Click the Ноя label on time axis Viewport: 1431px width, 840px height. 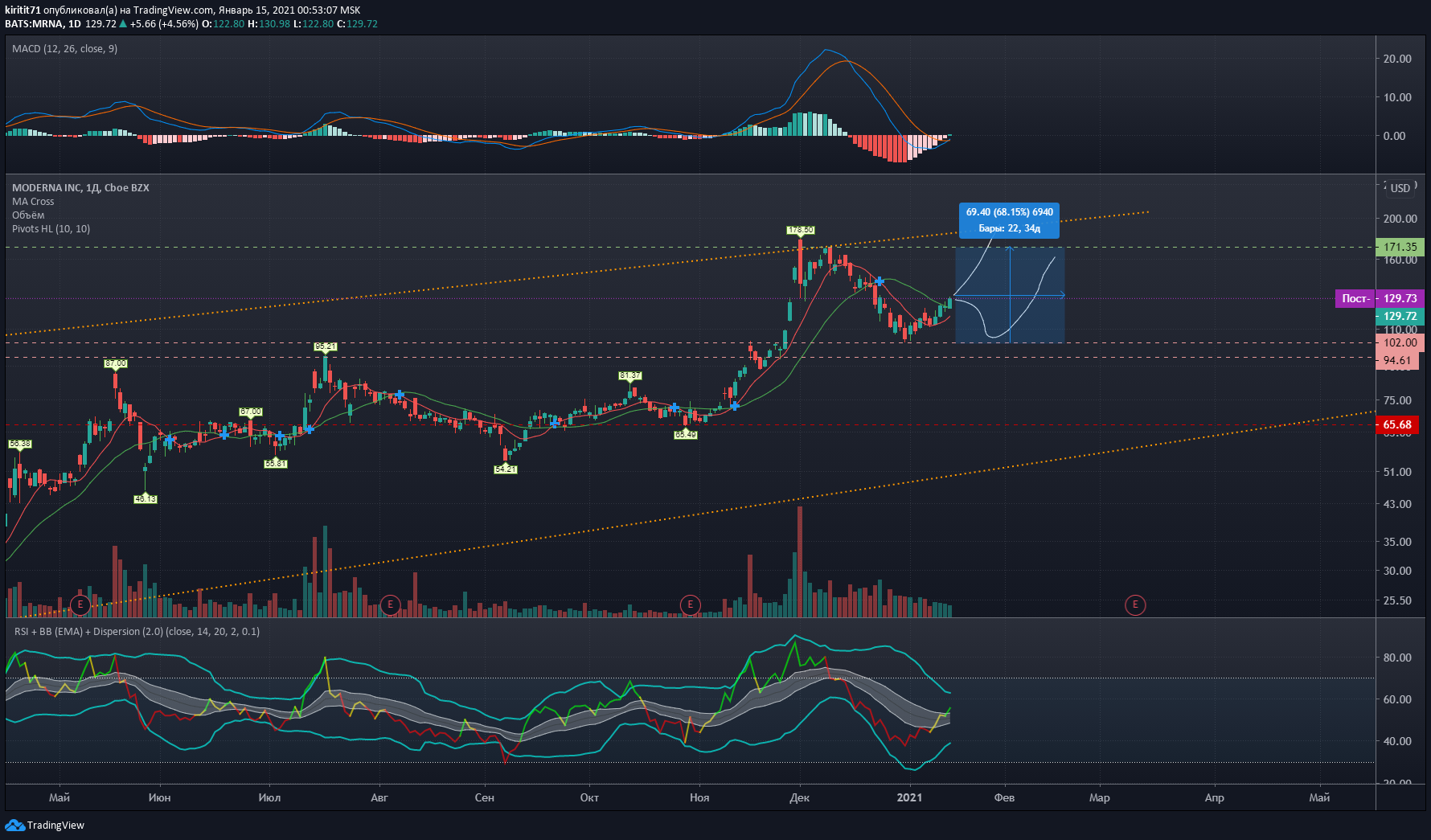pyautogui.click(x=699, y=797)
